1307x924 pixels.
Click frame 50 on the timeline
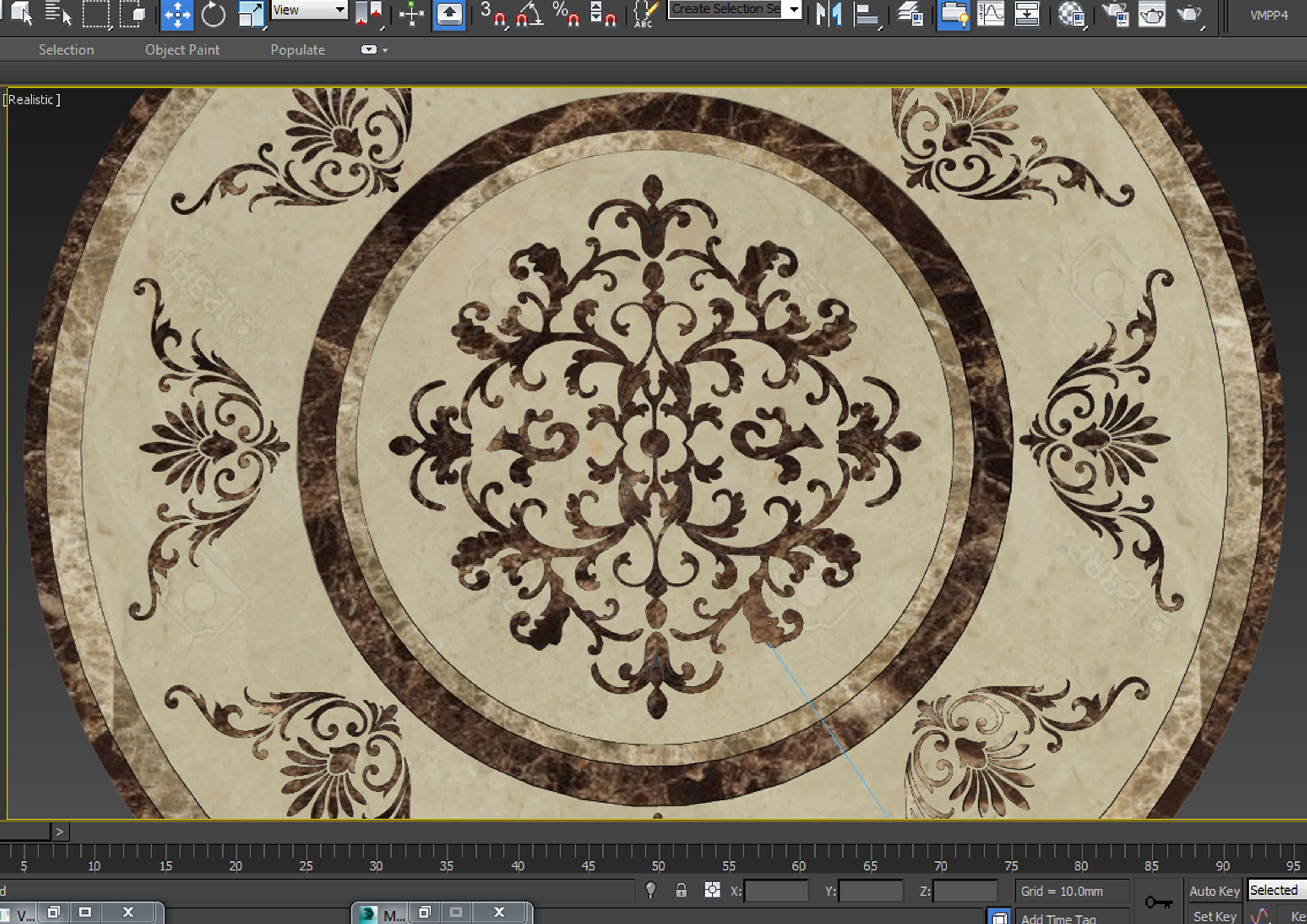coord(658,866)
